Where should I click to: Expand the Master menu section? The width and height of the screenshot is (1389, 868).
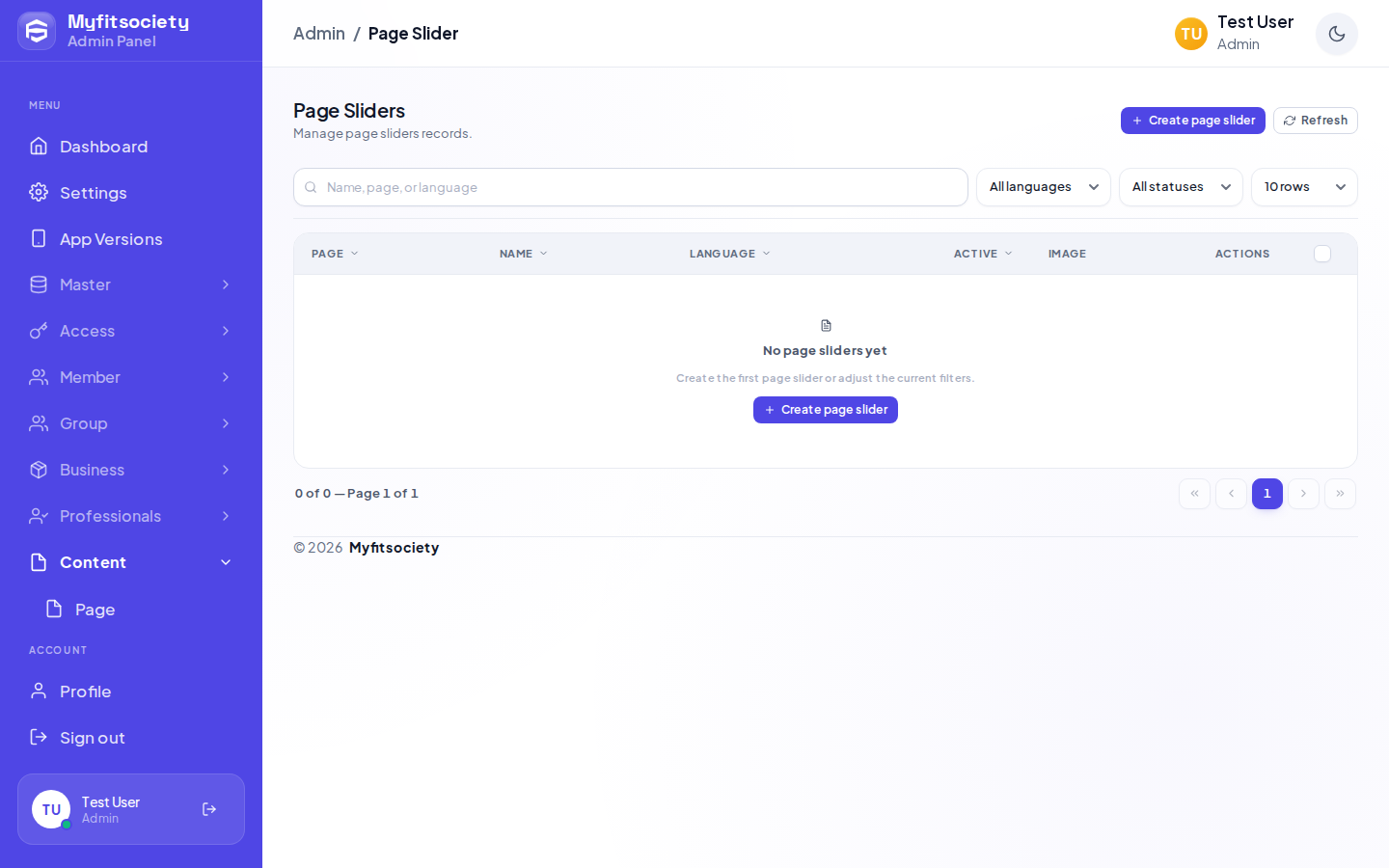131,285
